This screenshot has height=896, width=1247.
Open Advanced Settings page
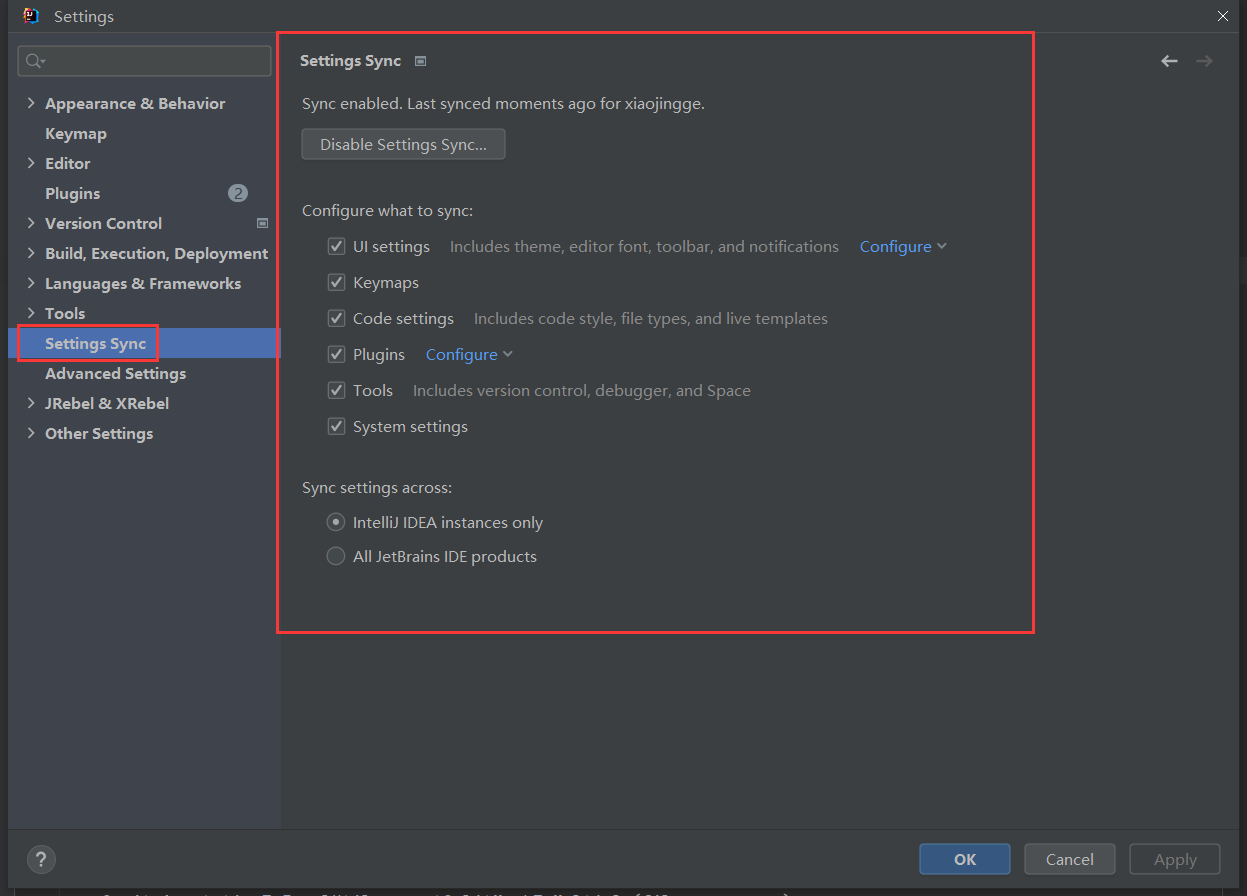(116, 373)
